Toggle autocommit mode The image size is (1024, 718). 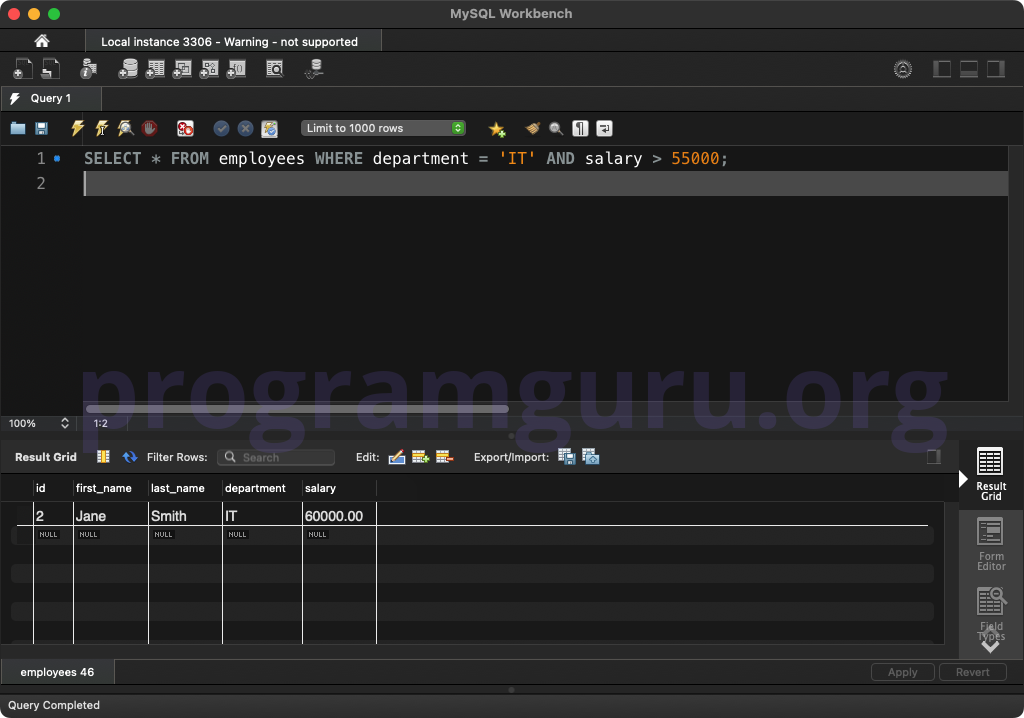[x=270, y=129]
